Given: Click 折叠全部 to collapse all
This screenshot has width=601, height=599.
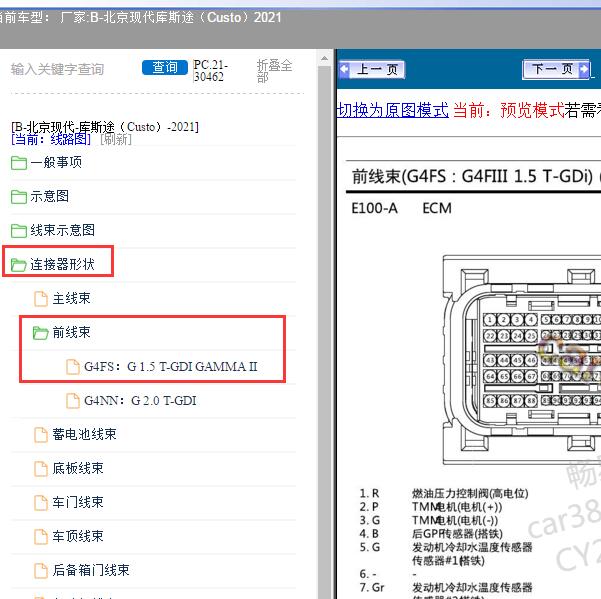Looking at the screenshot, I should coord(274,71).
